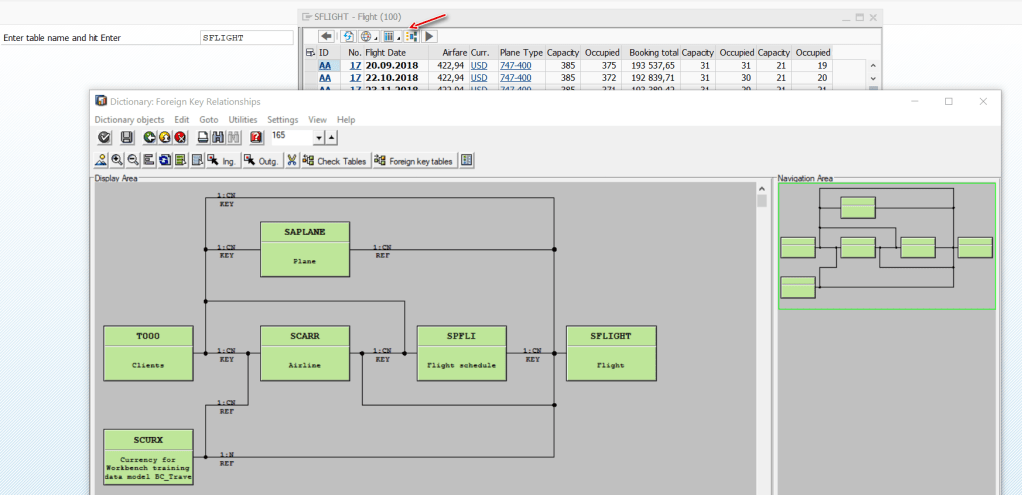Open the Dictionary objects menu

click(129, 120)
